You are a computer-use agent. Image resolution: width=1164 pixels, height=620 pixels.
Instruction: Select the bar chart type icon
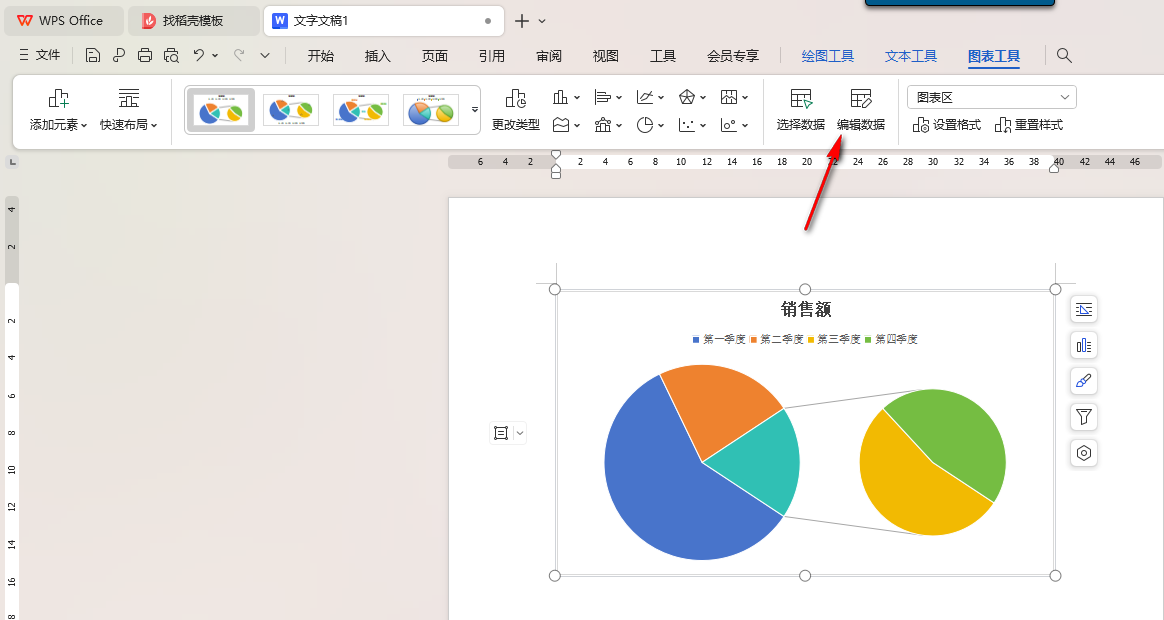coord(602,97)
